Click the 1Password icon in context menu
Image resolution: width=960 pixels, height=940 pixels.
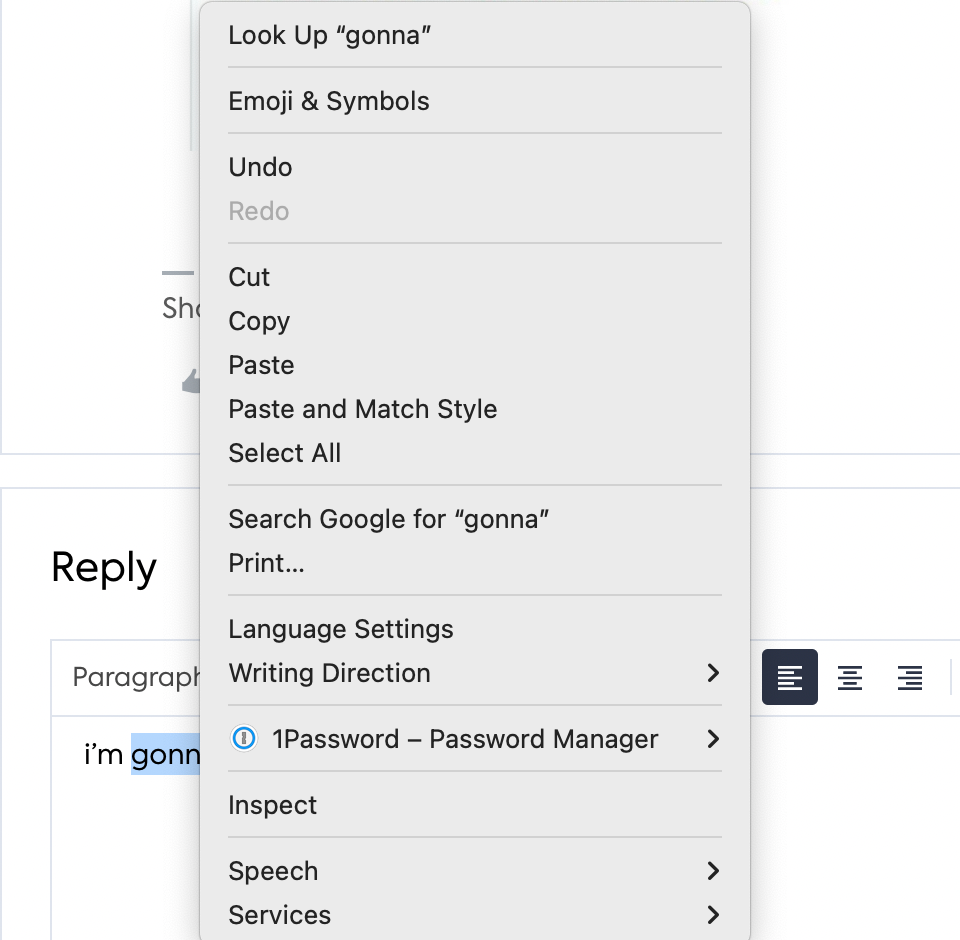(x=244, y=739)
